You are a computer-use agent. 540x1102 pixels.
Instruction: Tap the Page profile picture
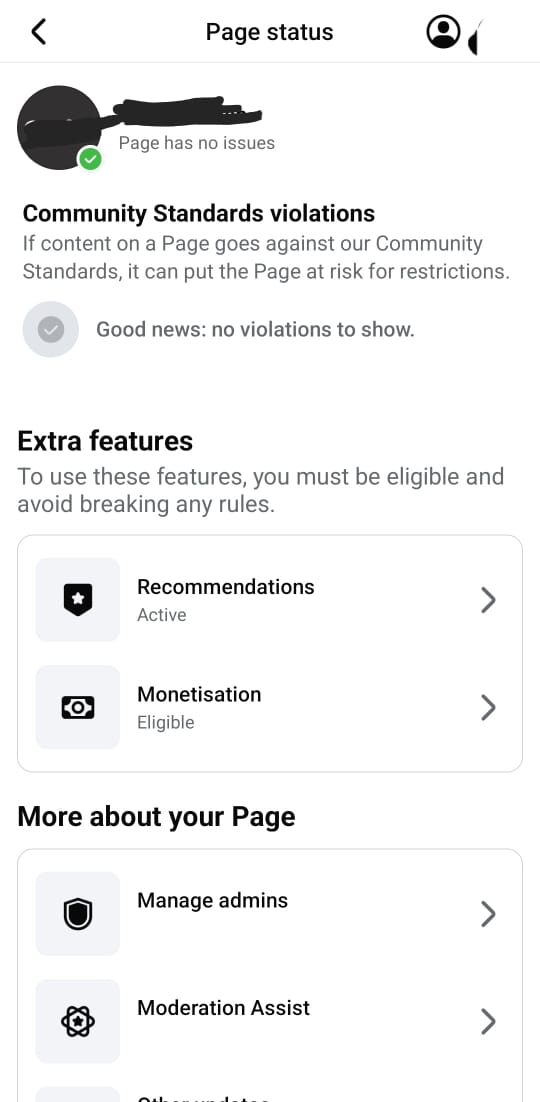59,127
